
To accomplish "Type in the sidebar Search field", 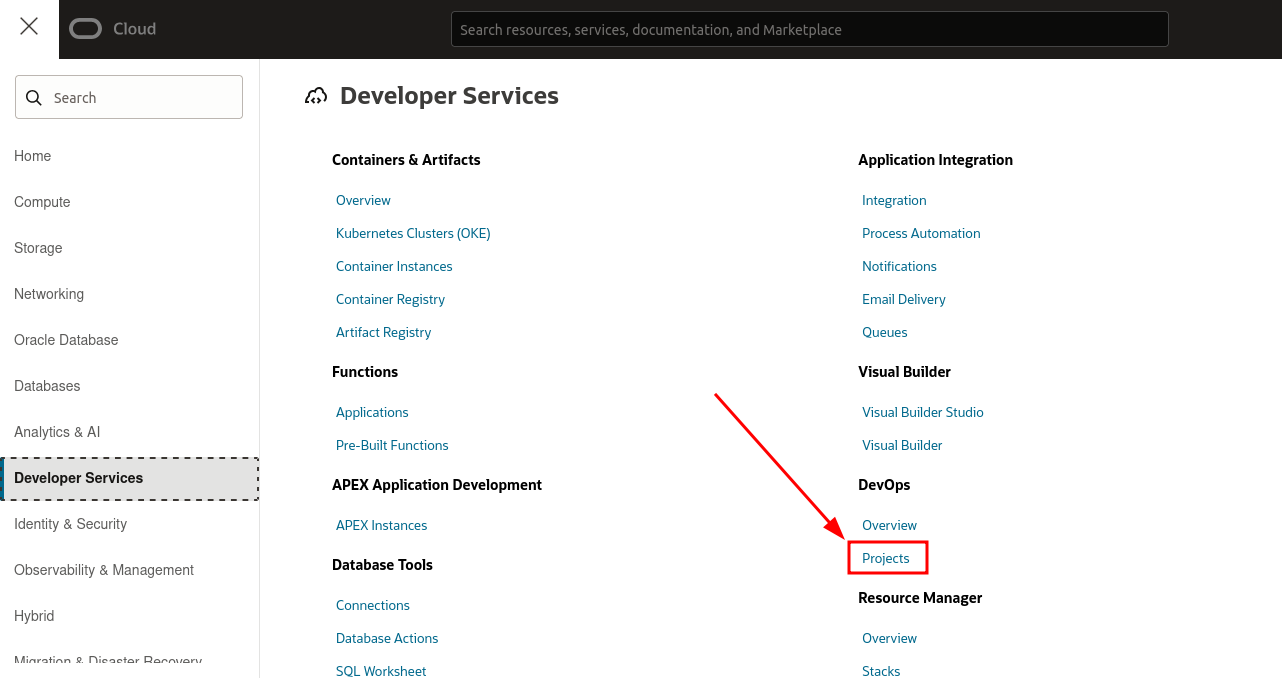I will coord(140,98).
